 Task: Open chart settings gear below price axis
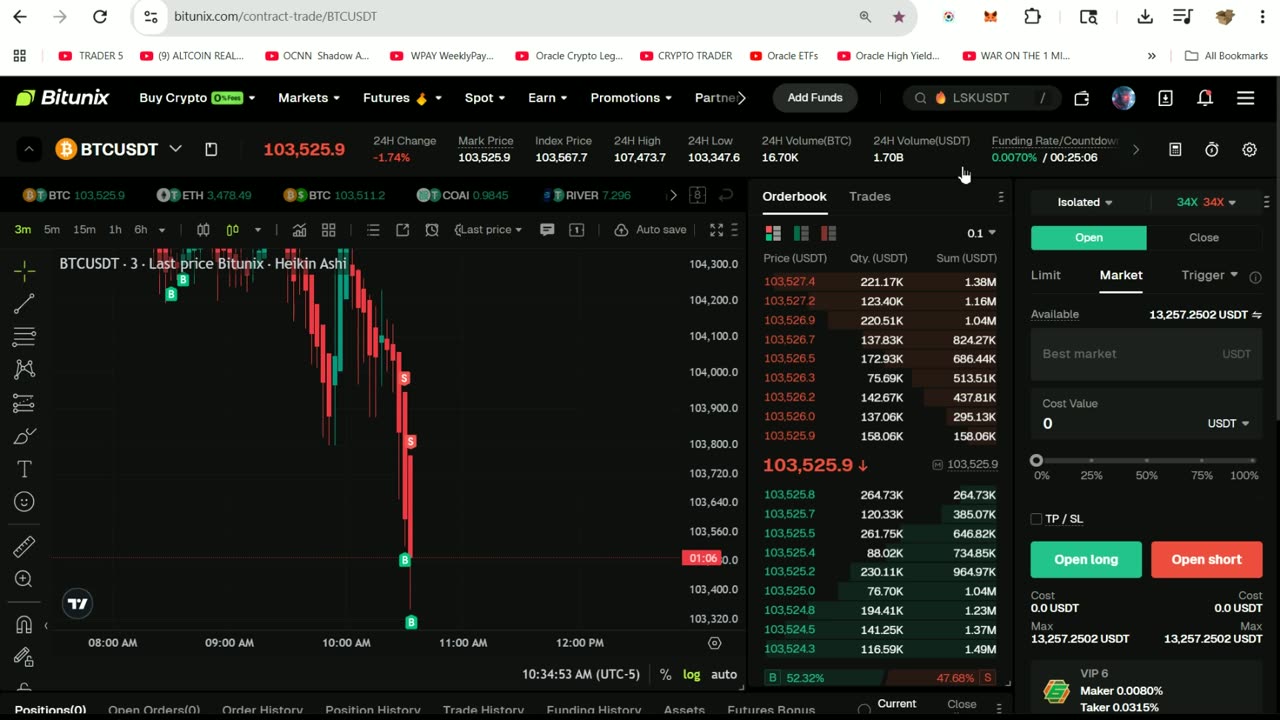714,643
